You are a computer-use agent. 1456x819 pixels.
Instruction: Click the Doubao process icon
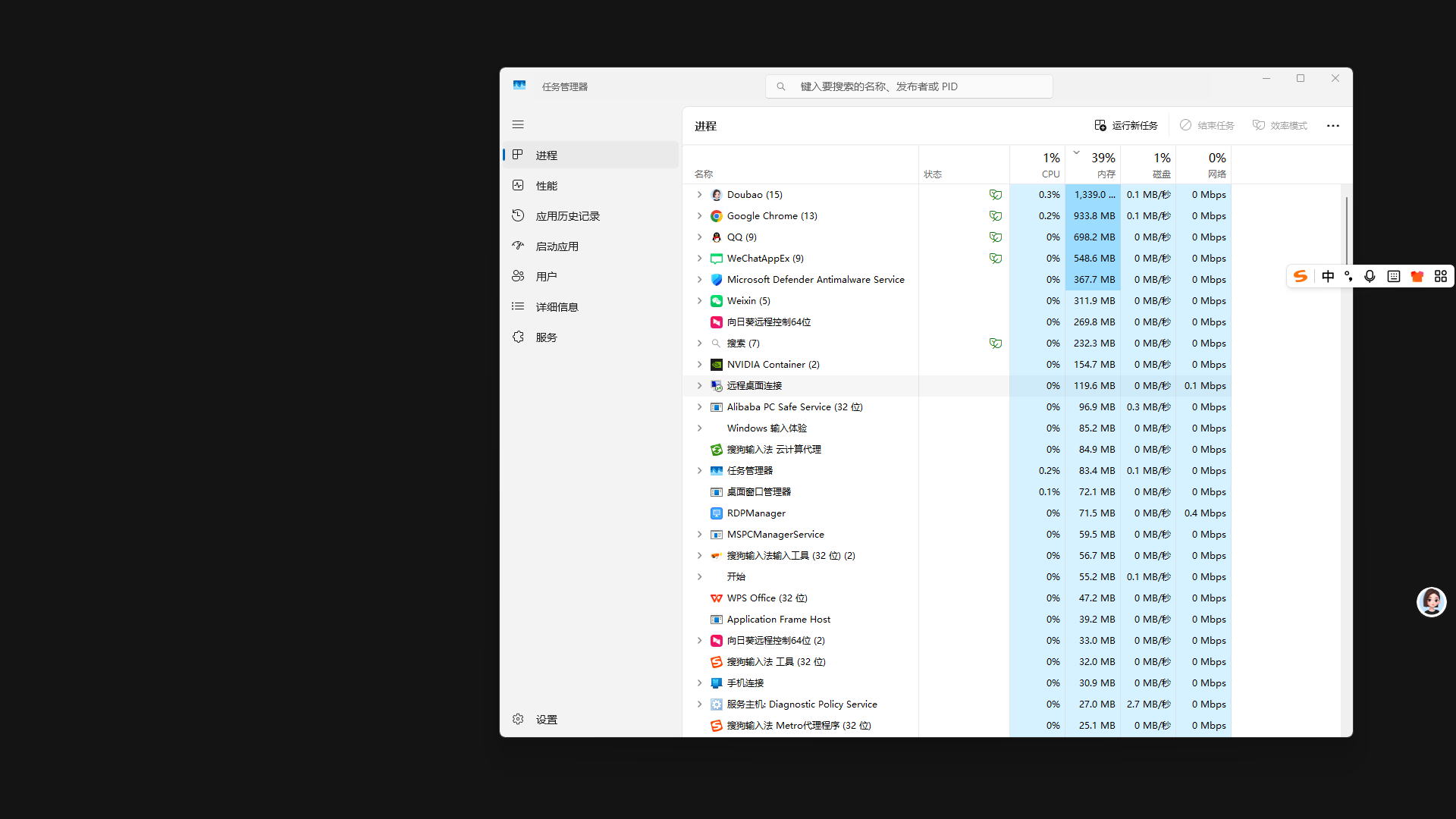[716, 195]
